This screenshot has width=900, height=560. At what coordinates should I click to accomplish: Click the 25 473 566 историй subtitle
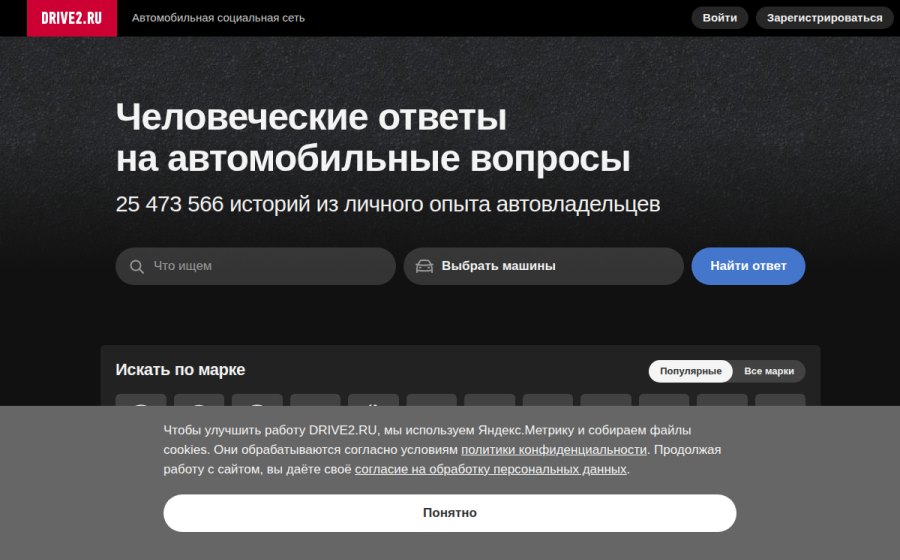pos(388,204)
